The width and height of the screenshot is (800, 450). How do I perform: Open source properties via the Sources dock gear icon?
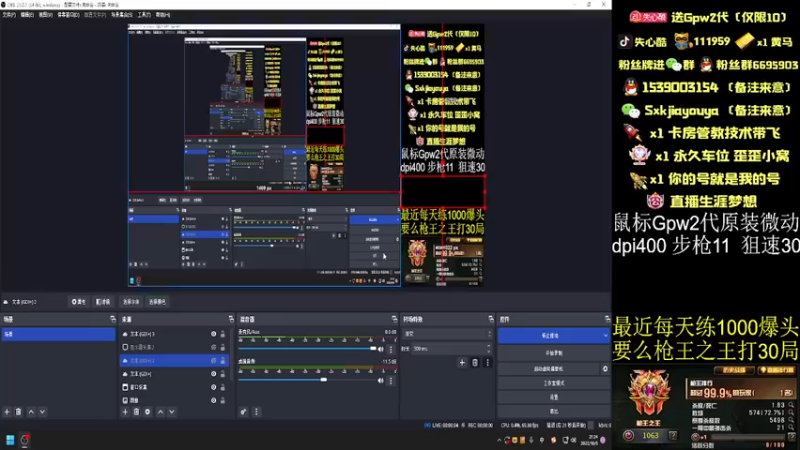click(x=147, y=412)
